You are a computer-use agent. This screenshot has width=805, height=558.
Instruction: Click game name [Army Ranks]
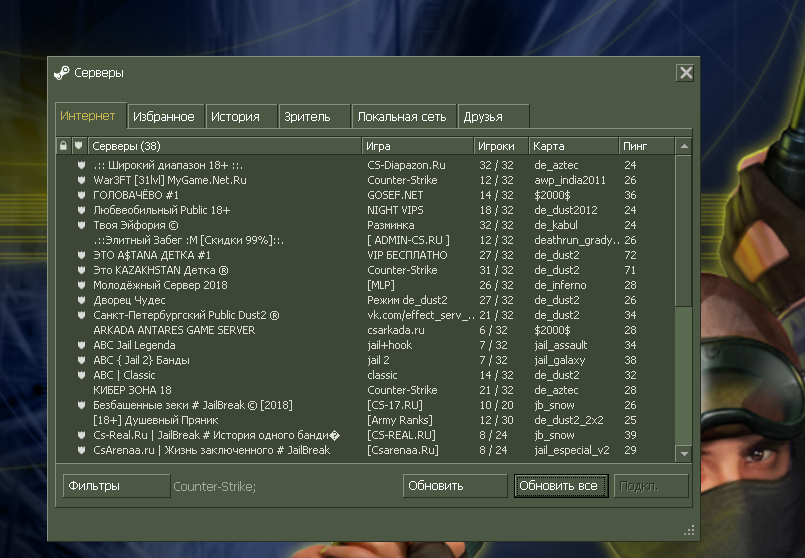[x=400, y=420]
